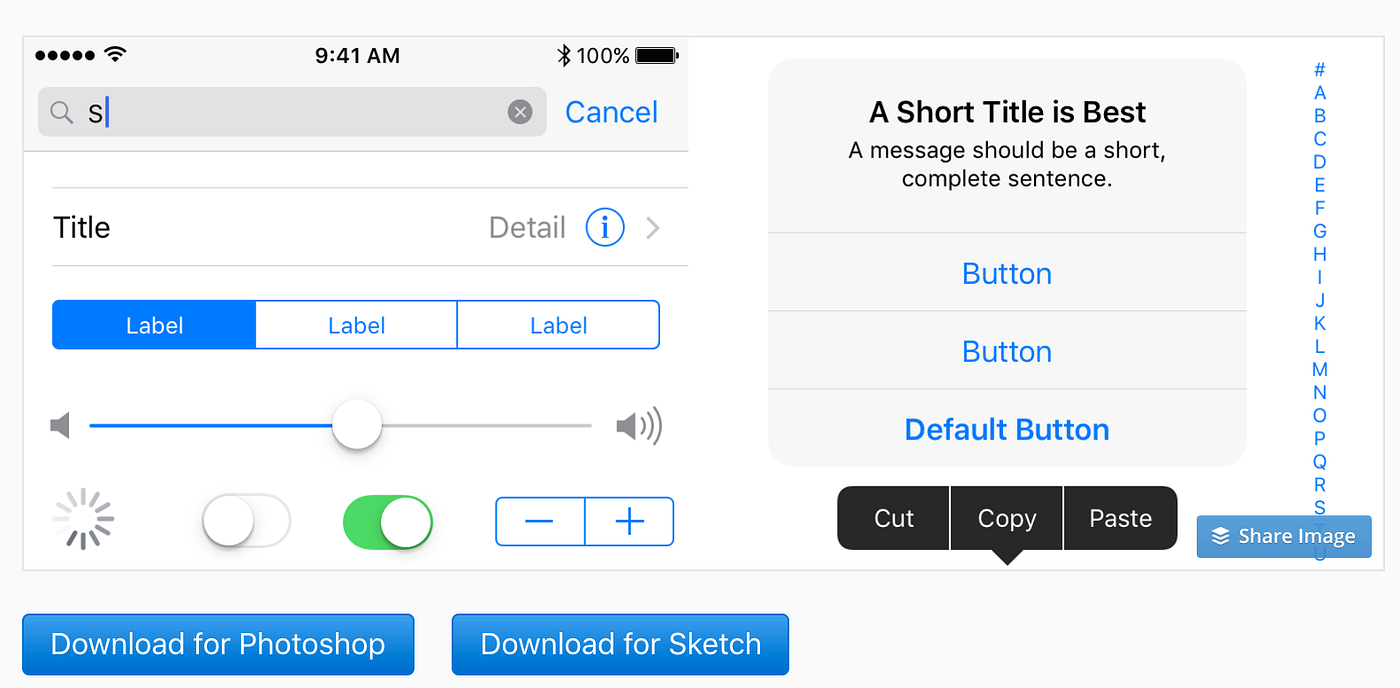
Task: Click the Download for Photoshop button
Action: pyautogui.click(x=218, y=644)
